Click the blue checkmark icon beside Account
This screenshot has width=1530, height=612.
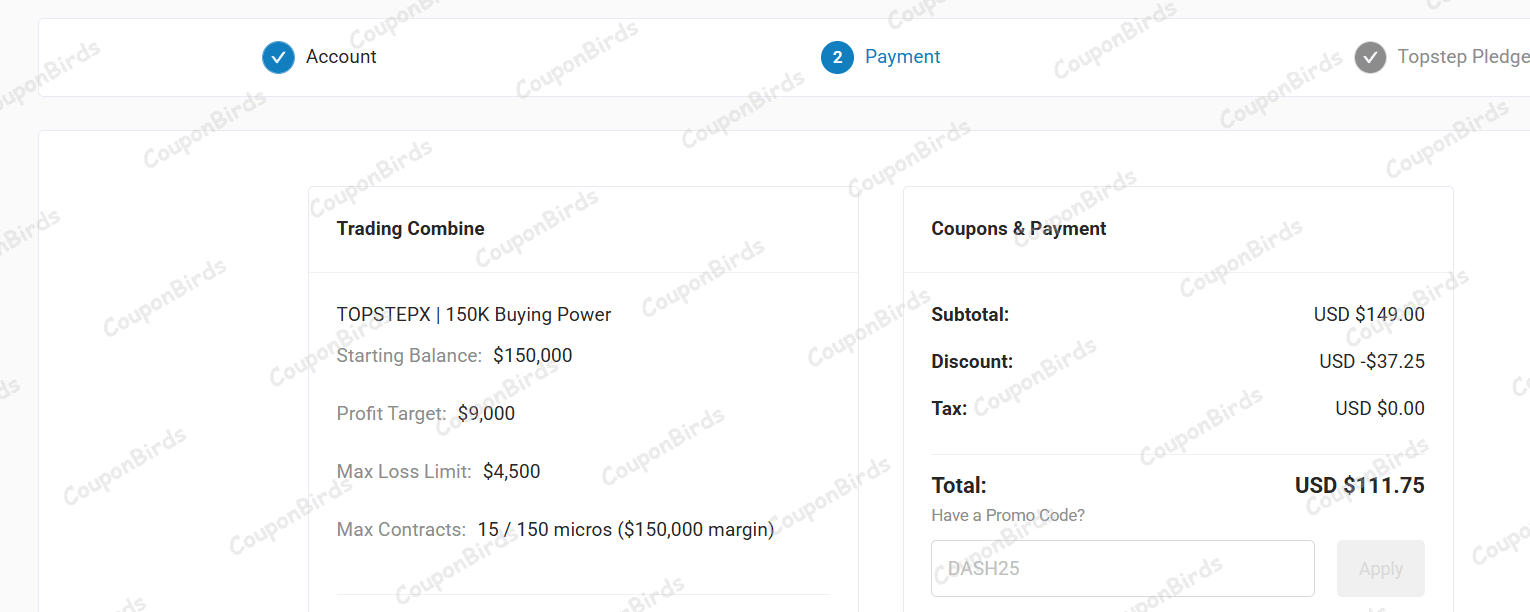click(278, 57)
